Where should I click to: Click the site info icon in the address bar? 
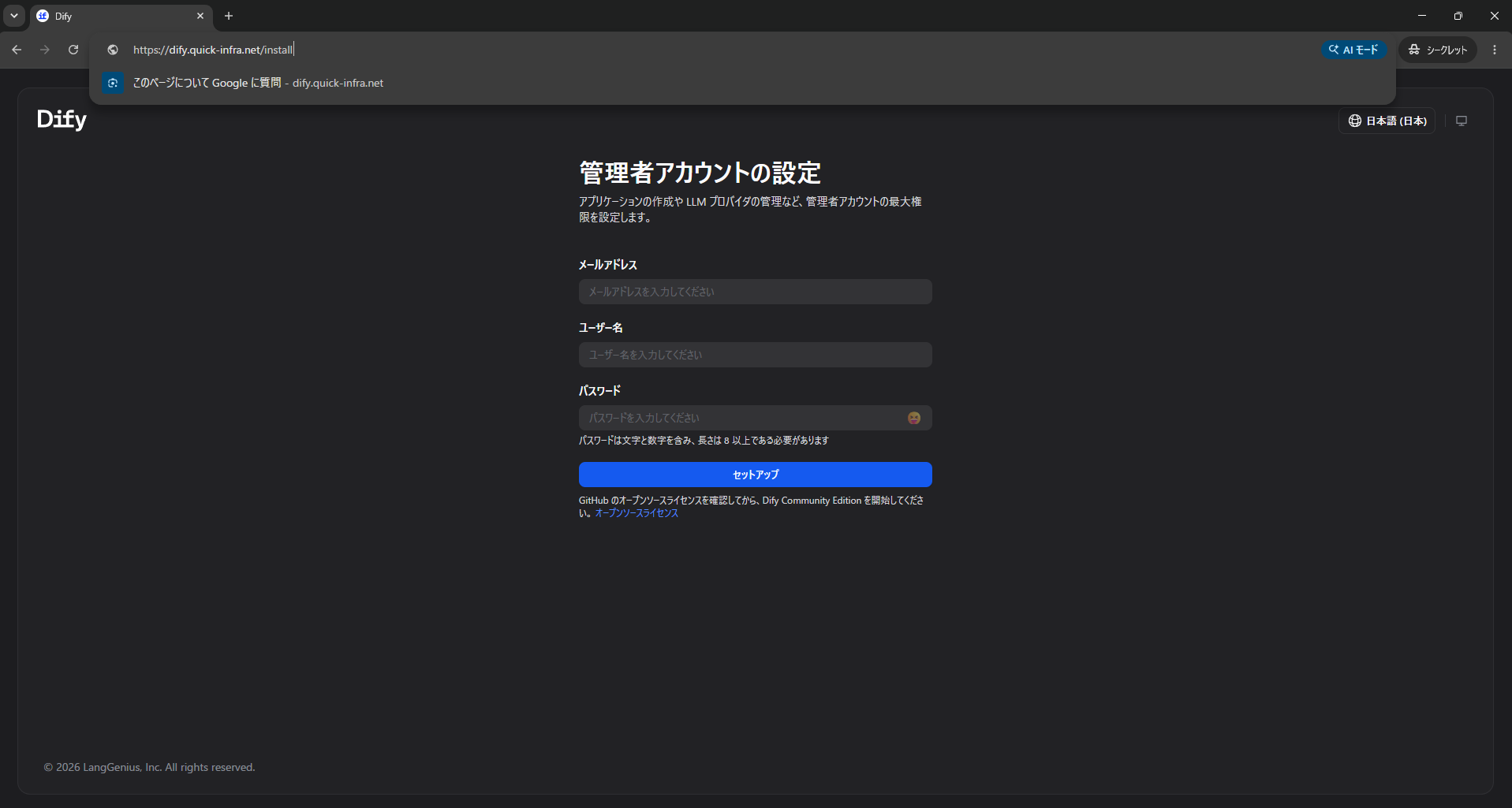[113, 50]
